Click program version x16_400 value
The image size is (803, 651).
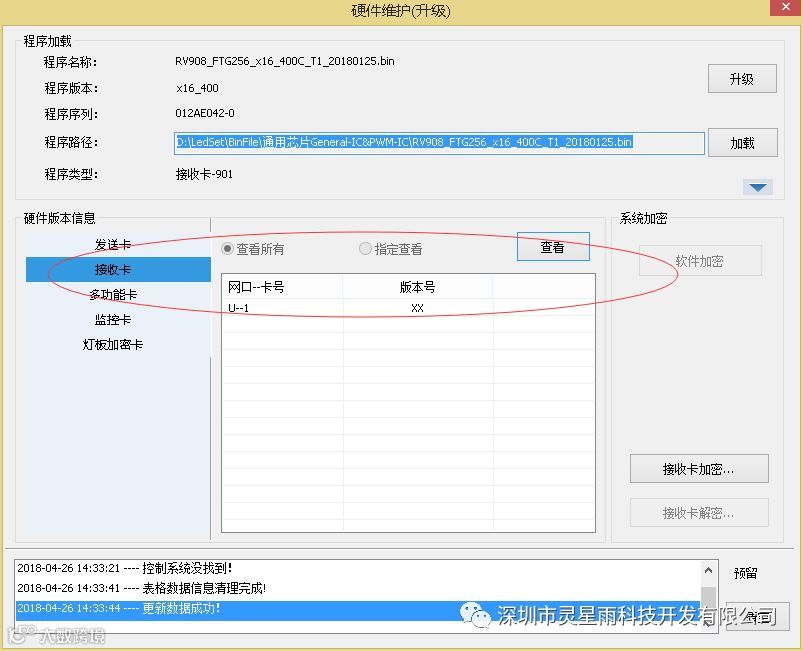(x=197, y=88)
